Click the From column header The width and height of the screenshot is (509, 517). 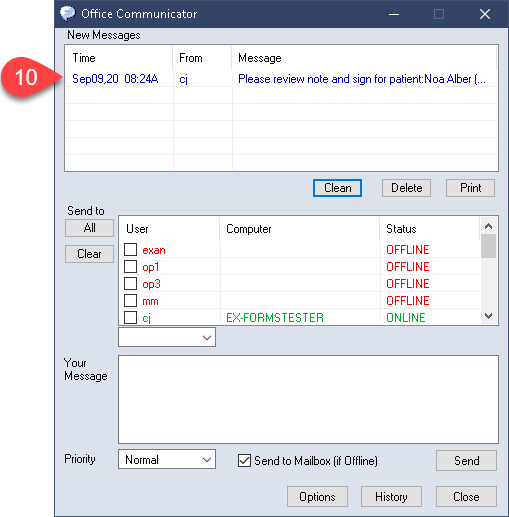pos(202,58)
